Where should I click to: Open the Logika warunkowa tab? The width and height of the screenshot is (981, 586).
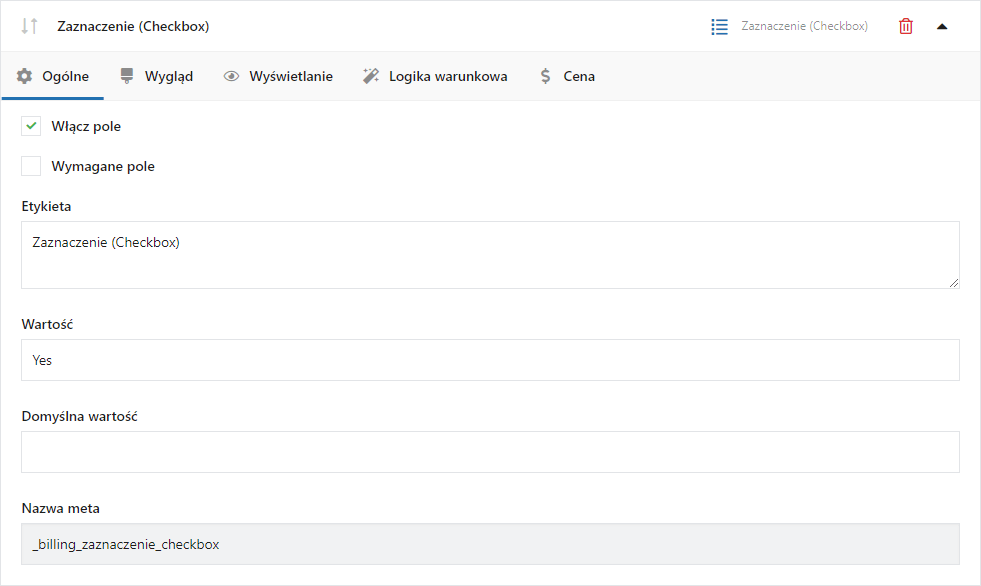tap(435, 76)
